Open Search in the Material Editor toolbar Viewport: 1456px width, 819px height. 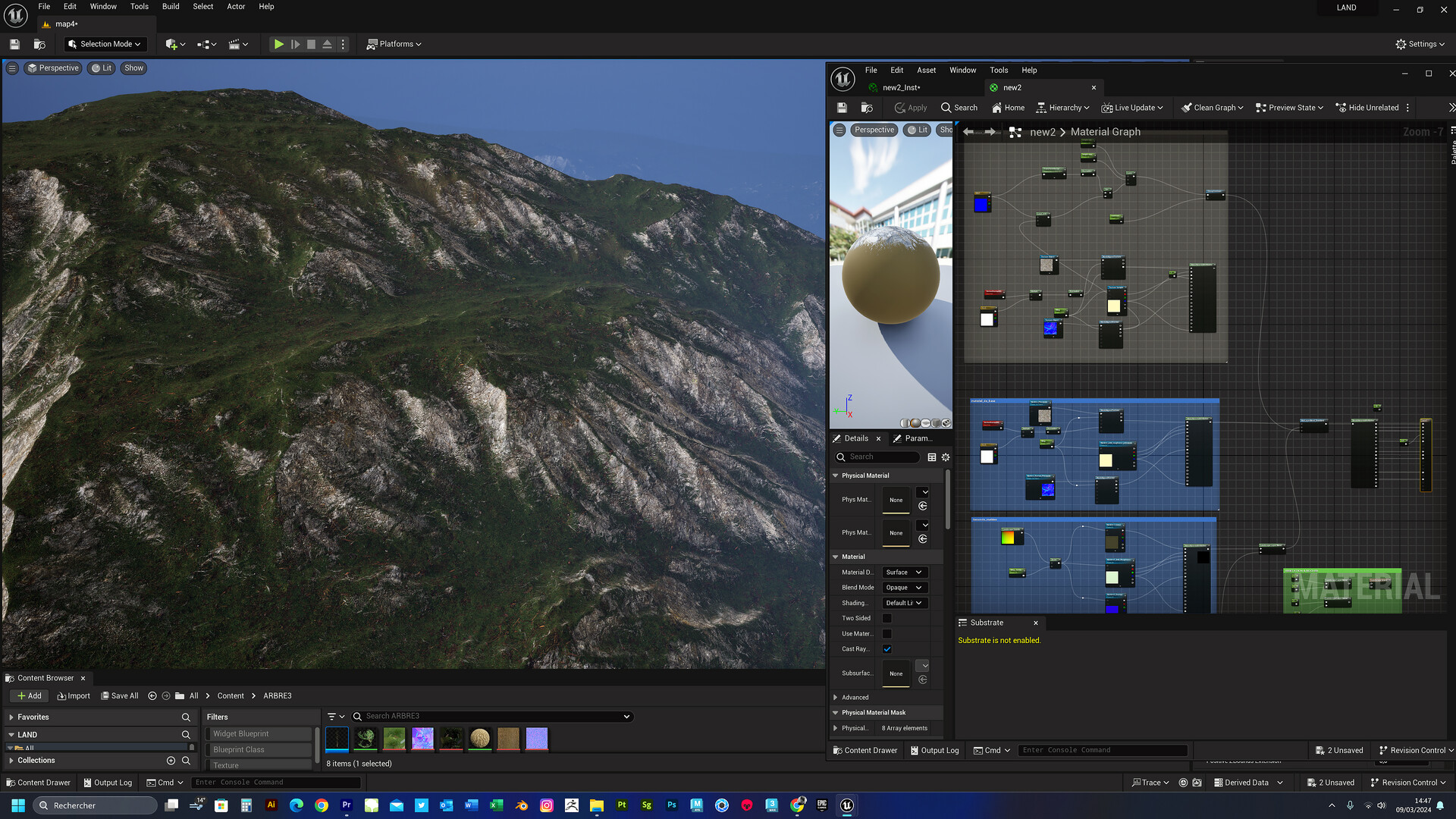pos(959,107)
